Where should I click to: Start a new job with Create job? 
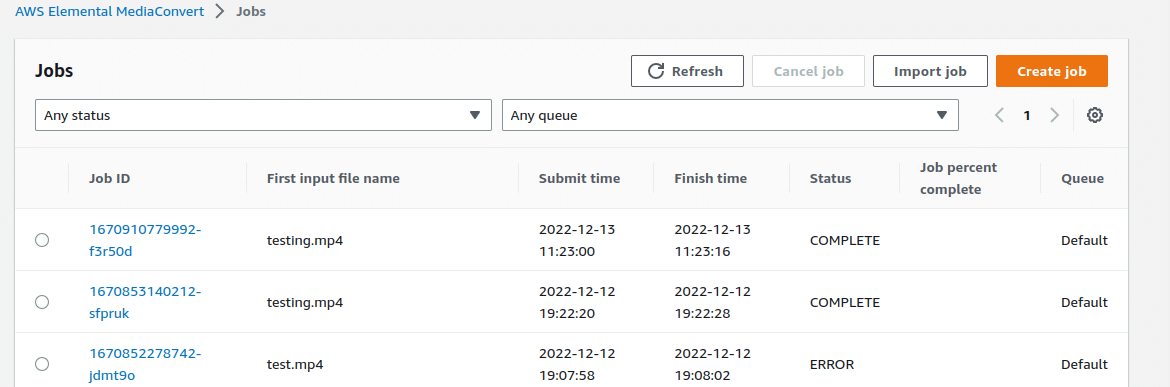point(1052,72)
